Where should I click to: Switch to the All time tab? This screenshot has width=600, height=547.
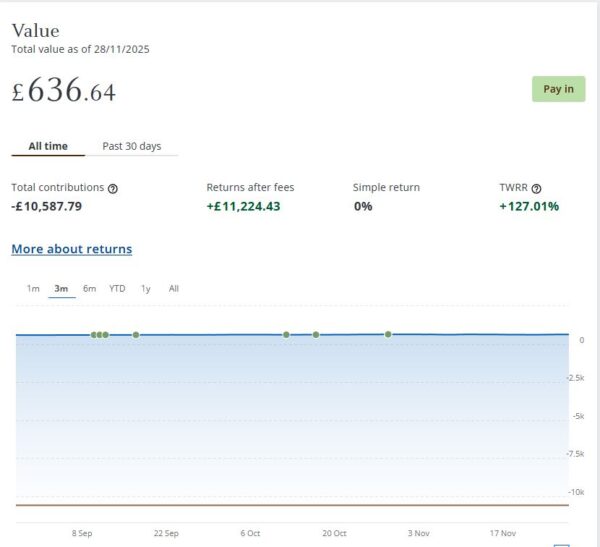(x=48, y=146)
